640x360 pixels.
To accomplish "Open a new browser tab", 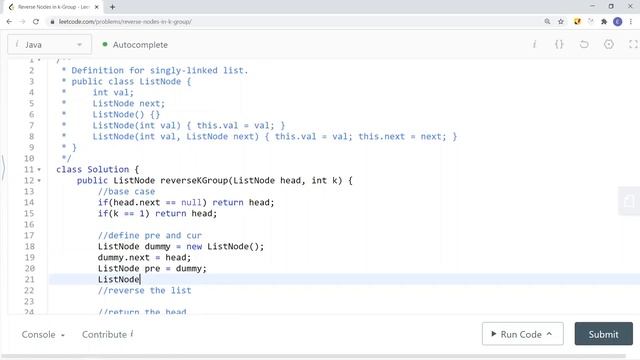I will pos(112,7).
